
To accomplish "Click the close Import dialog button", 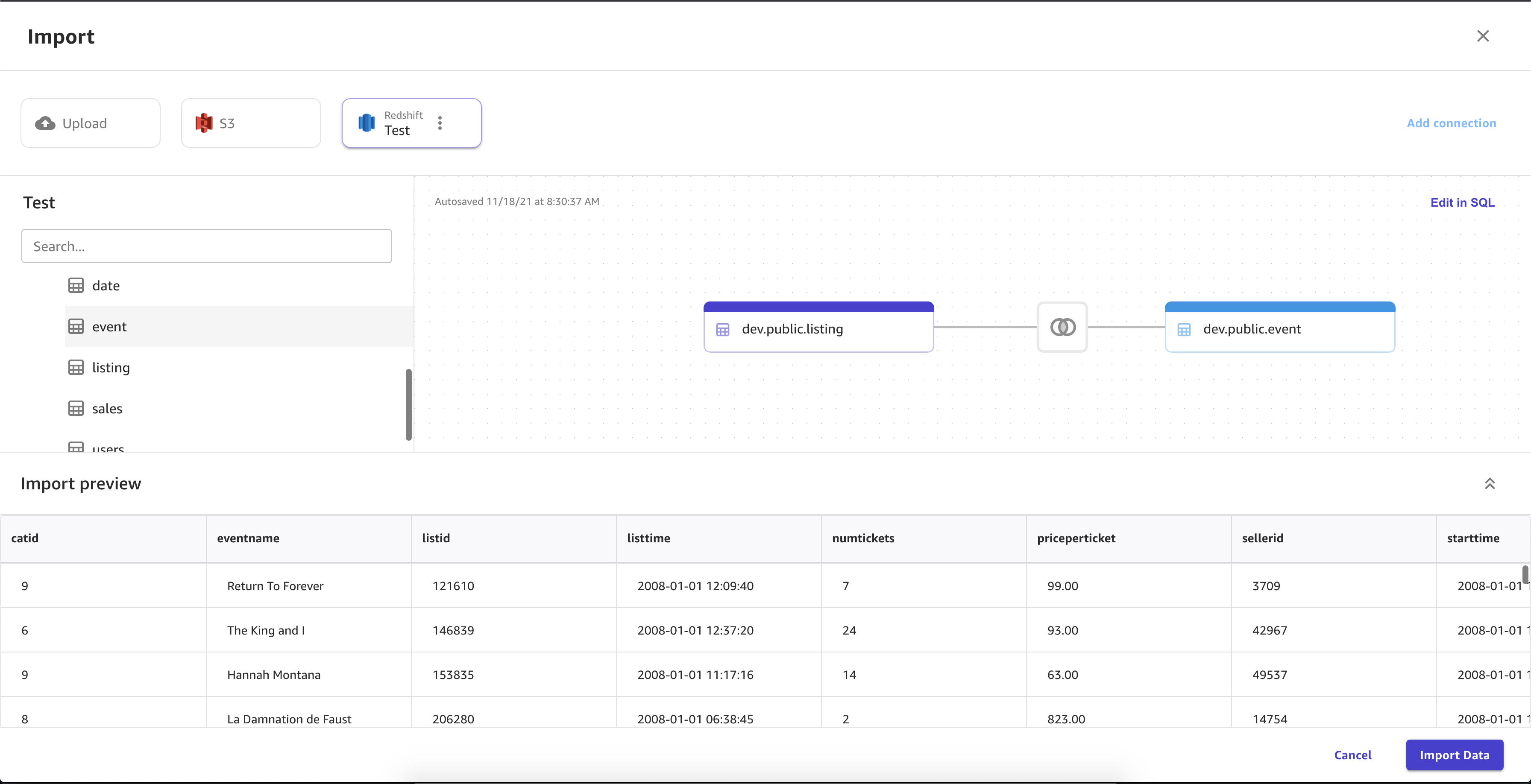I will (x=1484, y=35).
